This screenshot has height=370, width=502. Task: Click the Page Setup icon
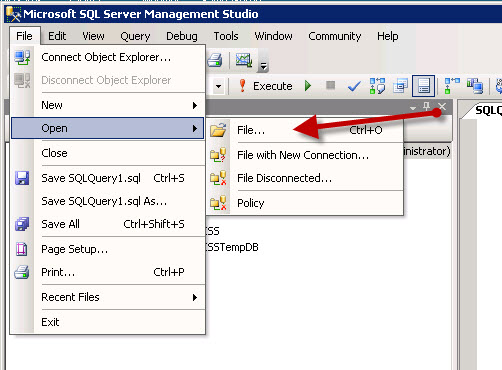pos(22,249)
